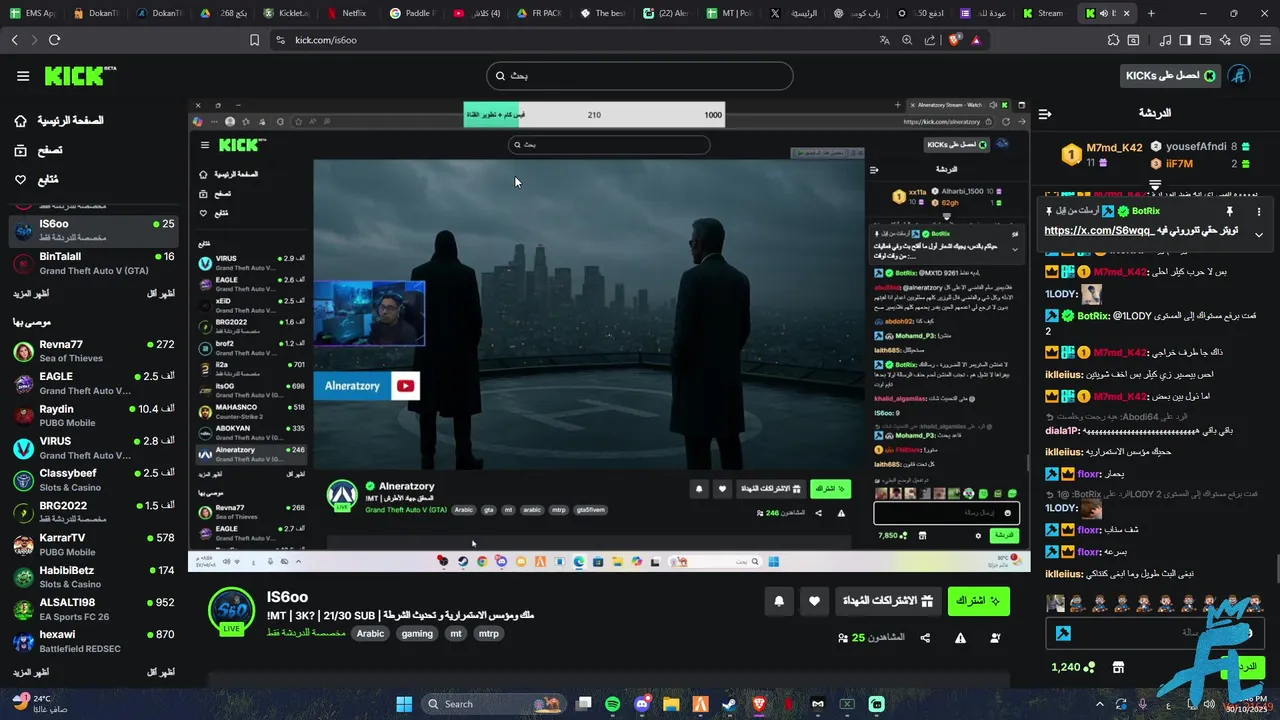Open the x.com/S6wqq link

click(x=1099, y=231)
